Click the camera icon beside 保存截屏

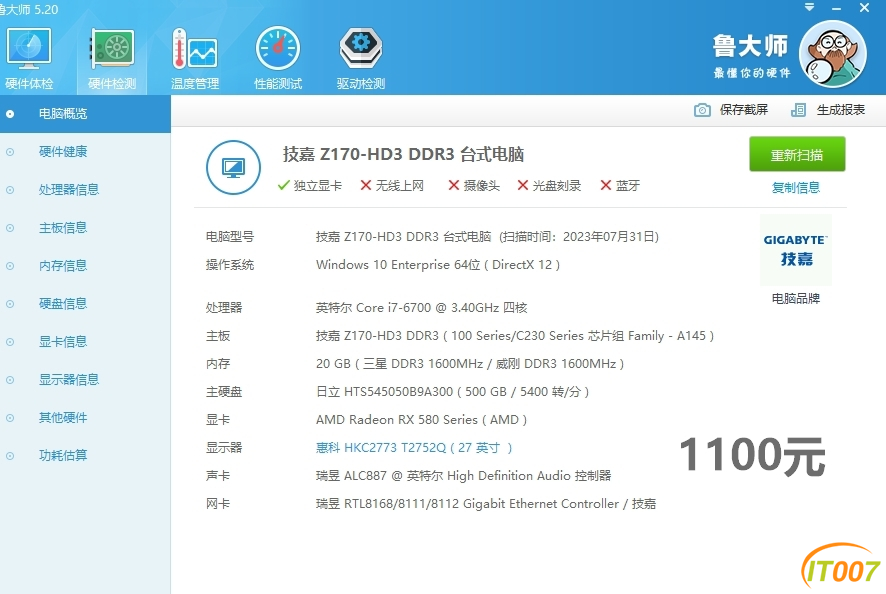point(702,110)
